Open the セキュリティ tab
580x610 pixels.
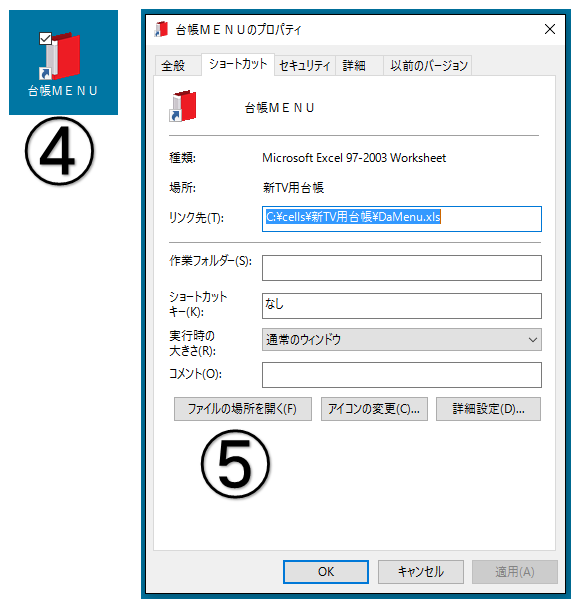tap(305, 65)
